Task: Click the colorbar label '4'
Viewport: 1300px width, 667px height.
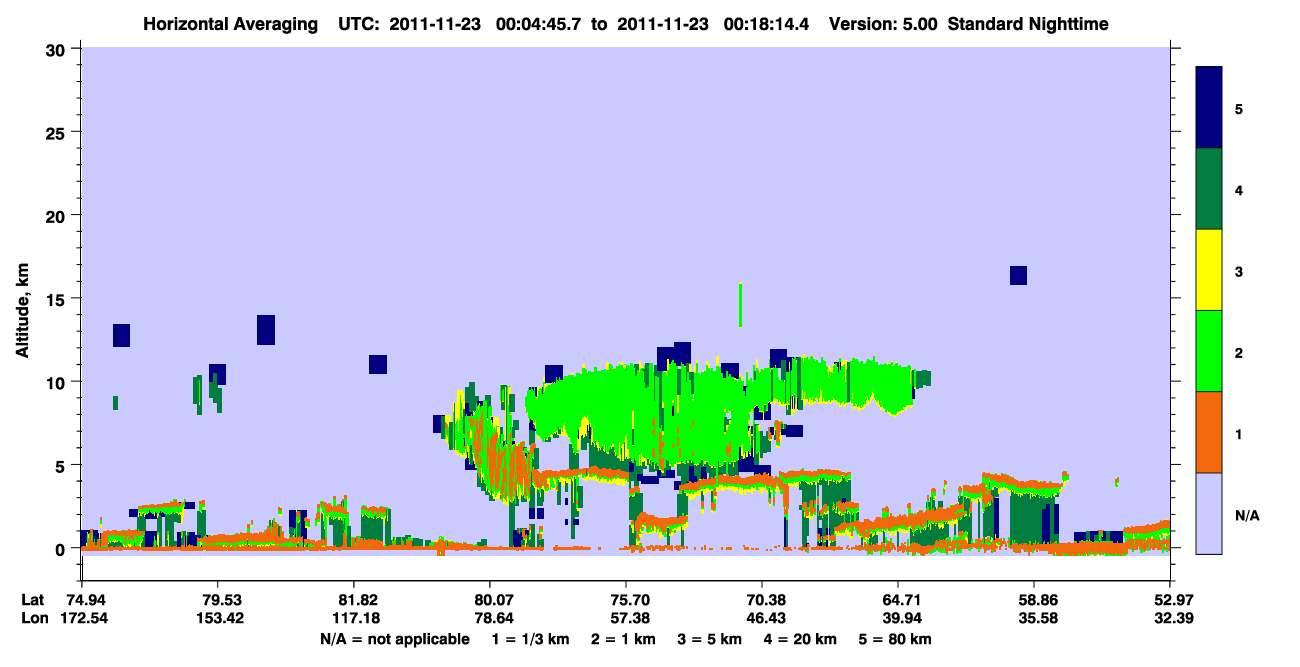Action: coord(1239,189)
